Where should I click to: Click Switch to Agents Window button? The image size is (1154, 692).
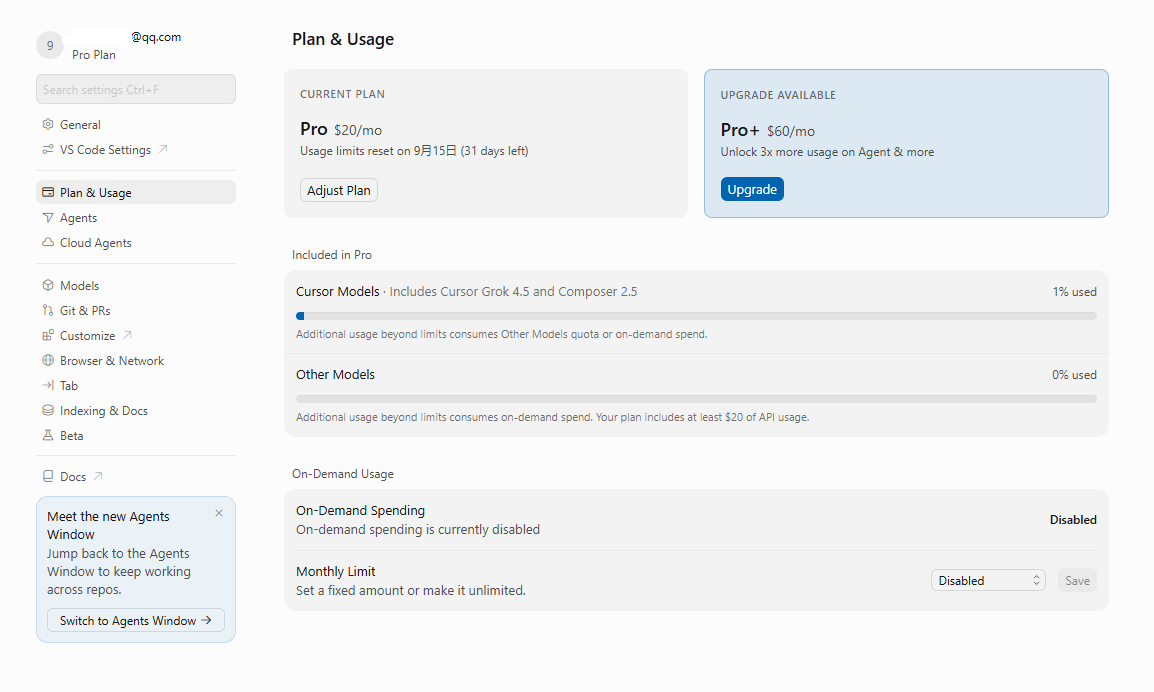136,621
